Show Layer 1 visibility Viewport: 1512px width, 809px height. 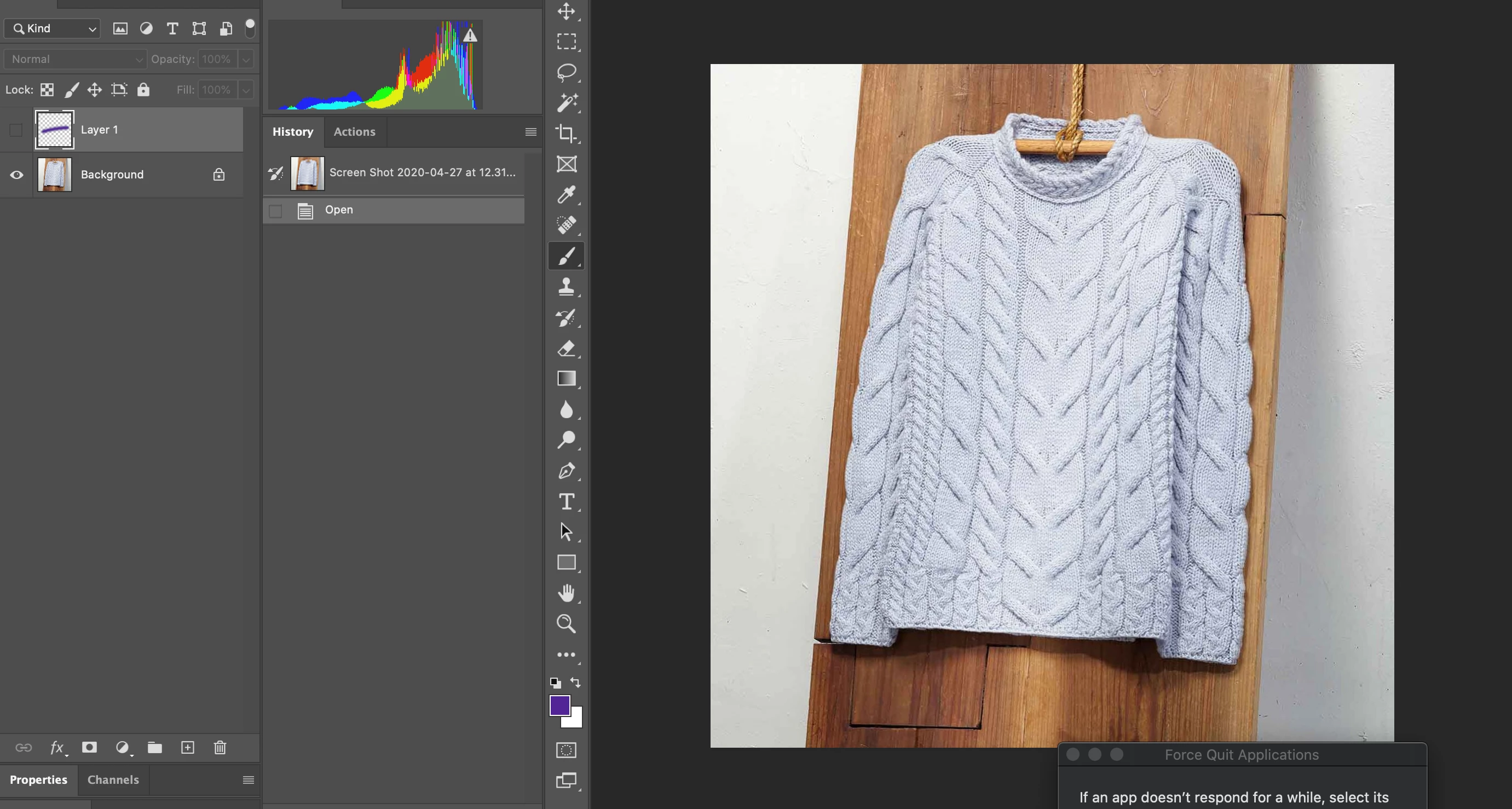16,130
